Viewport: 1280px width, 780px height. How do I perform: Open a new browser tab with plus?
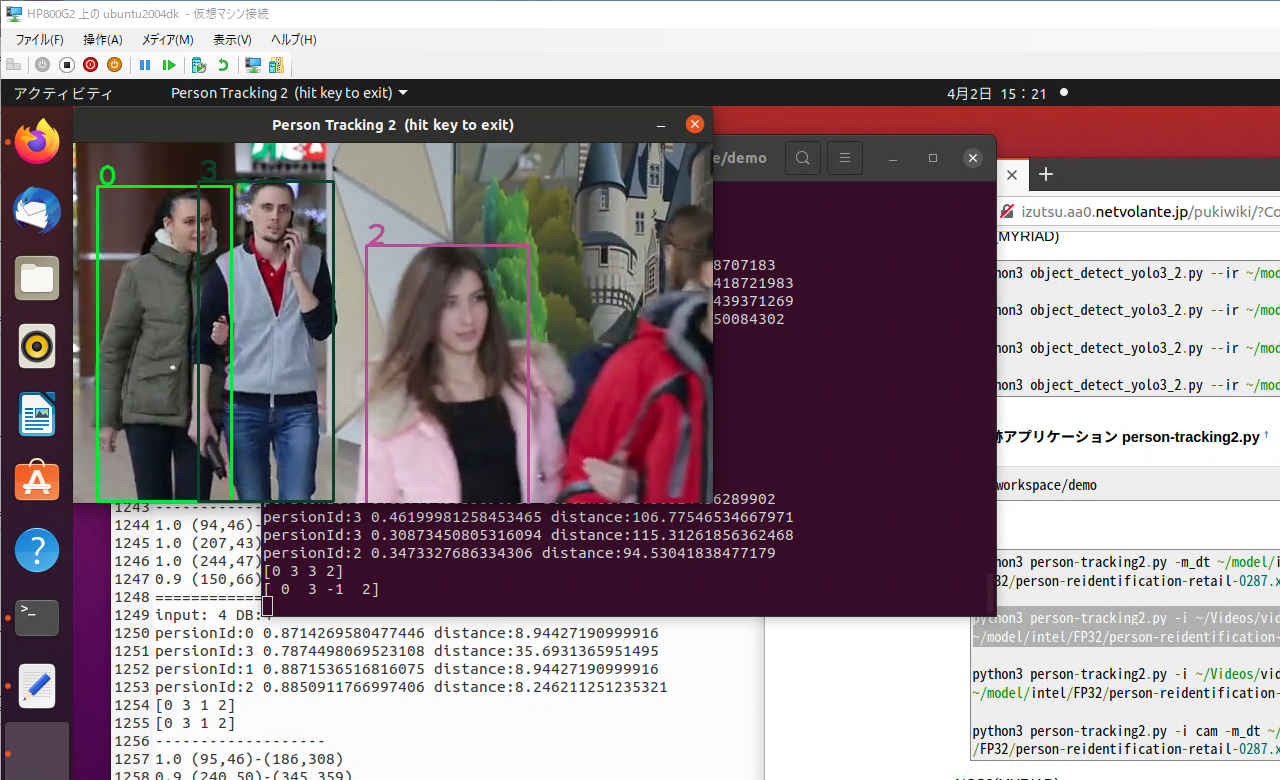1046,174
